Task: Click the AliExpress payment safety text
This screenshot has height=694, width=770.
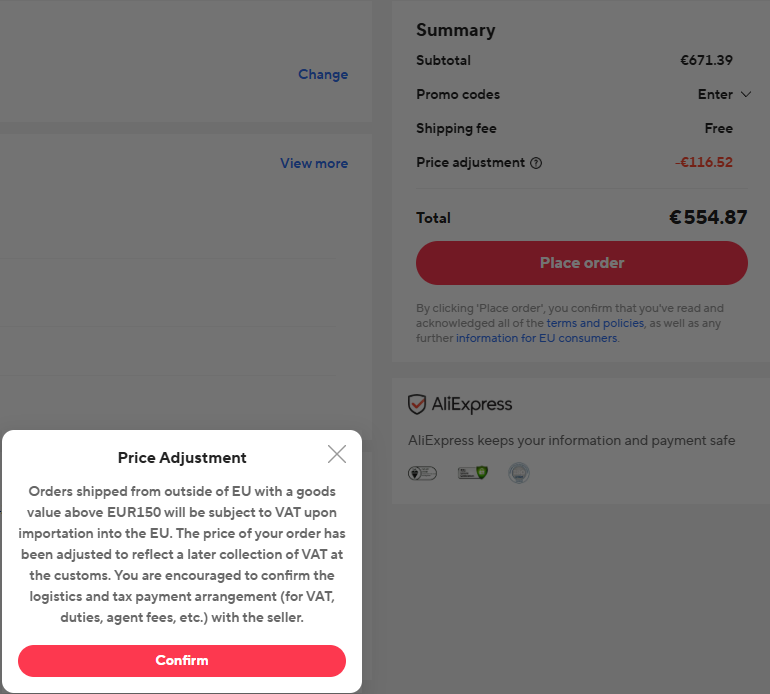Action: pos(571,440)
